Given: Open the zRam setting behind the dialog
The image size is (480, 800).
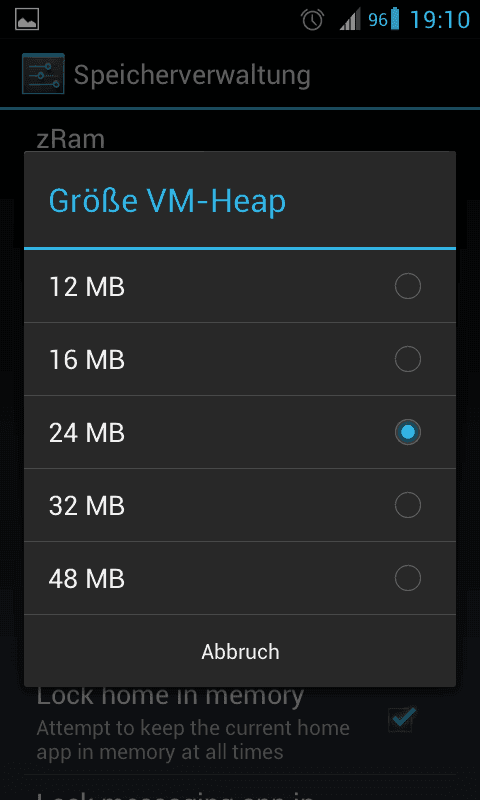Looking at the screenshot, I should [x=70, y=139].
